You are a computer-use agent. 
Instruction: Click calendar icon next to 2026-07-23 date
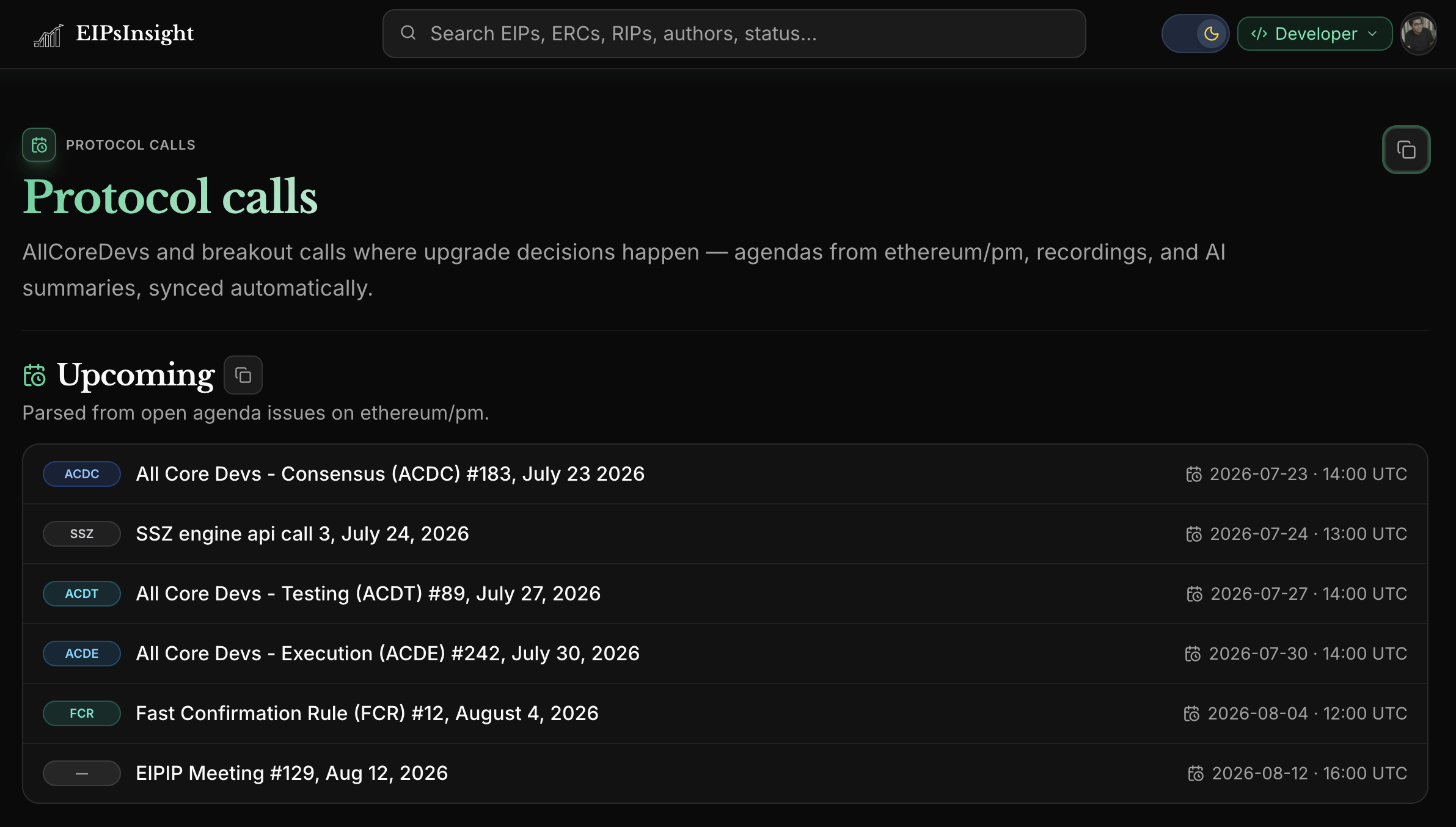[x=1194, y=474]
